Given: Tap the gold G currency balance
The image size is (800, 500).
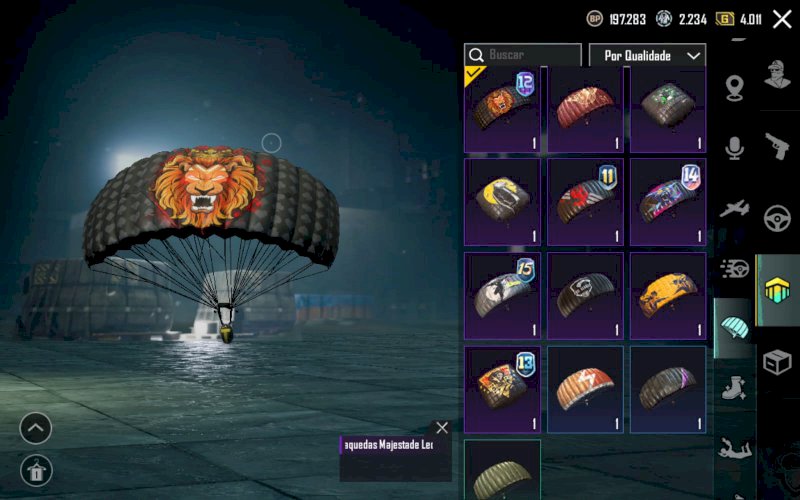Looking at the screenshot, I should [x=738, y=19].
